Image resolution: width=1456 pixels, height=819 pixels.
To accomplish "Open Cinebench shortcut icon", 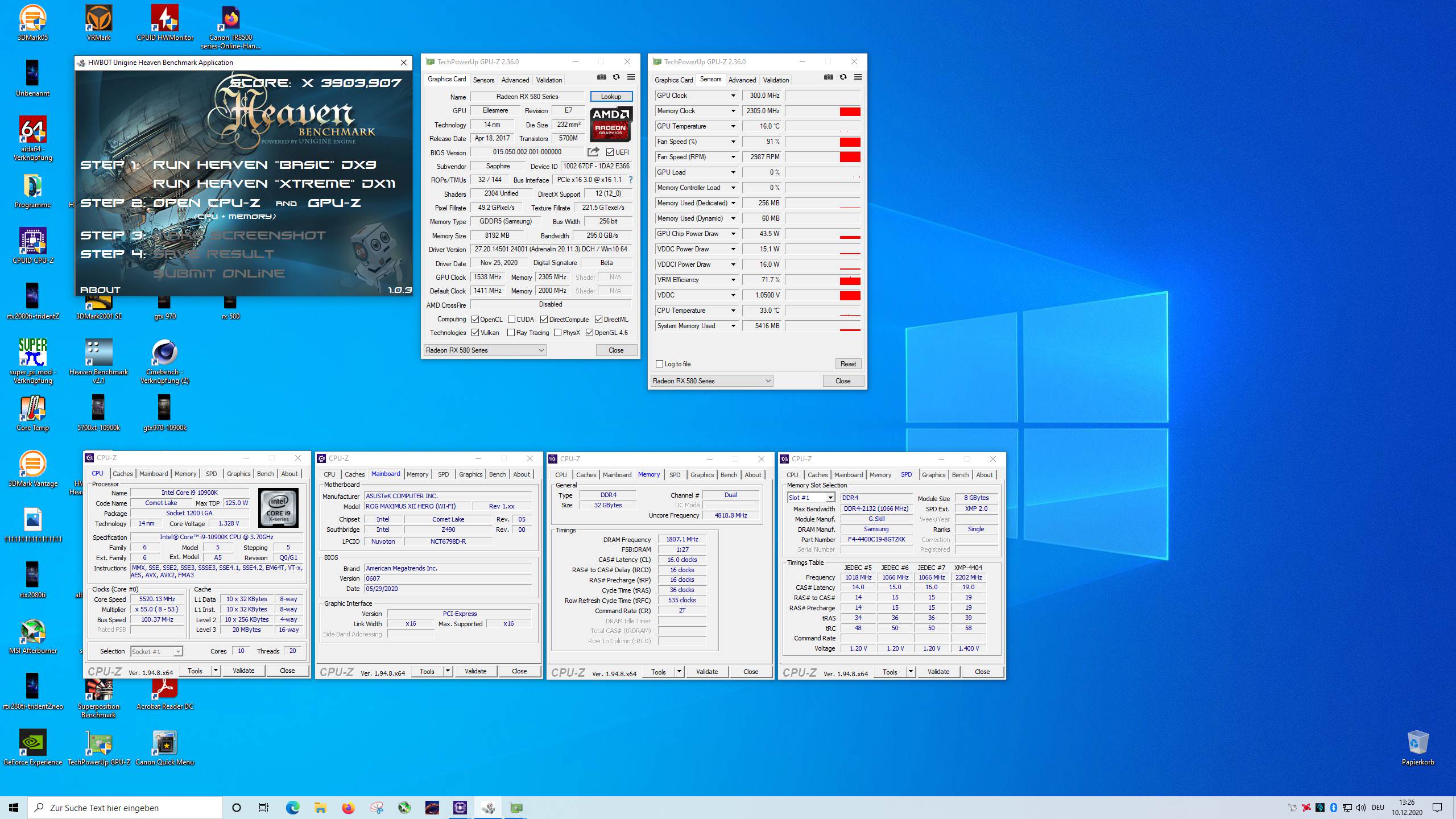I will click(x=164, y=361).
